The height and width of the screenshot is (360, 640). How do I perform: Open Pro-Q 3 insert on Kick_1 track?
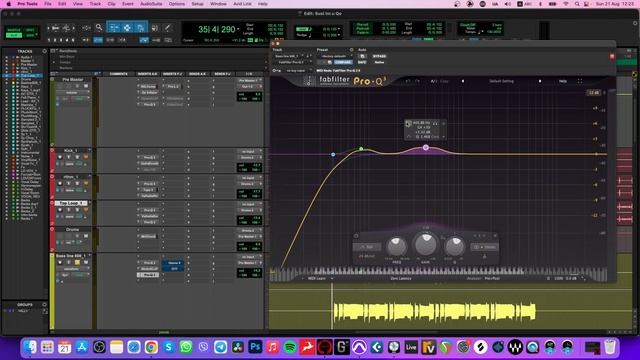coord(149,158)
